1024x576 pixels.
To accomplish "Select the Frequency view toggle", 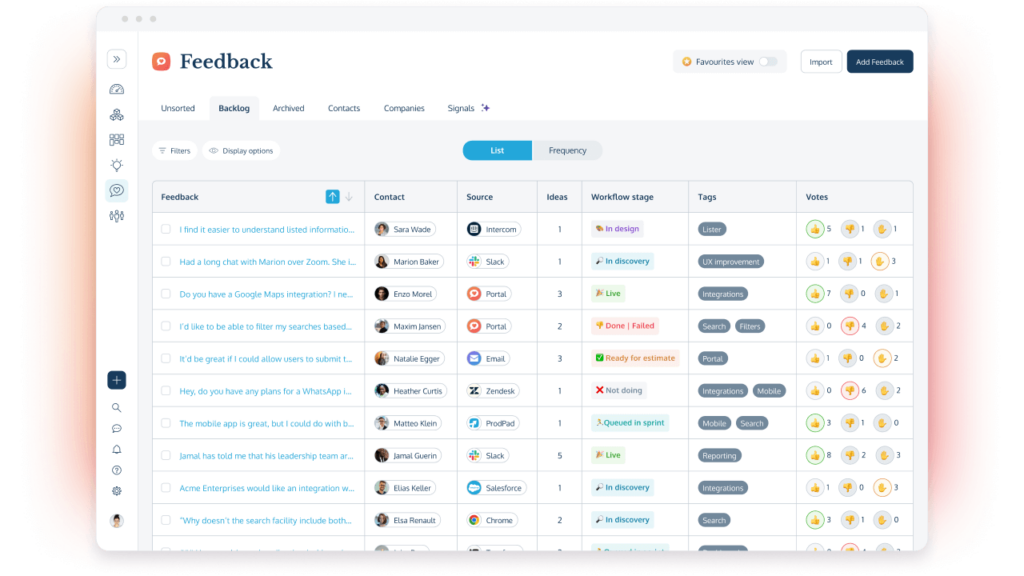I will (567, 151).
